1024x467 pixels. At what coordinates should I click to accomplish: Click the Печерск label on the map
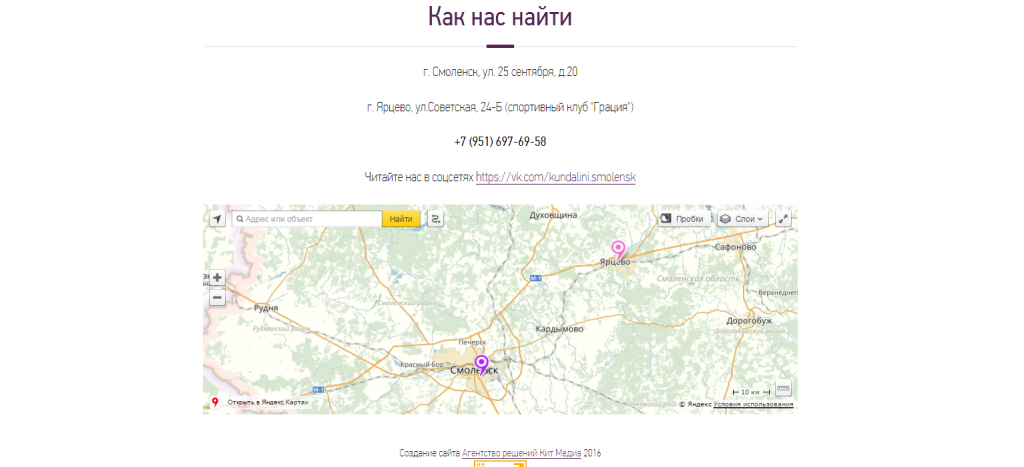pos(472,342)
